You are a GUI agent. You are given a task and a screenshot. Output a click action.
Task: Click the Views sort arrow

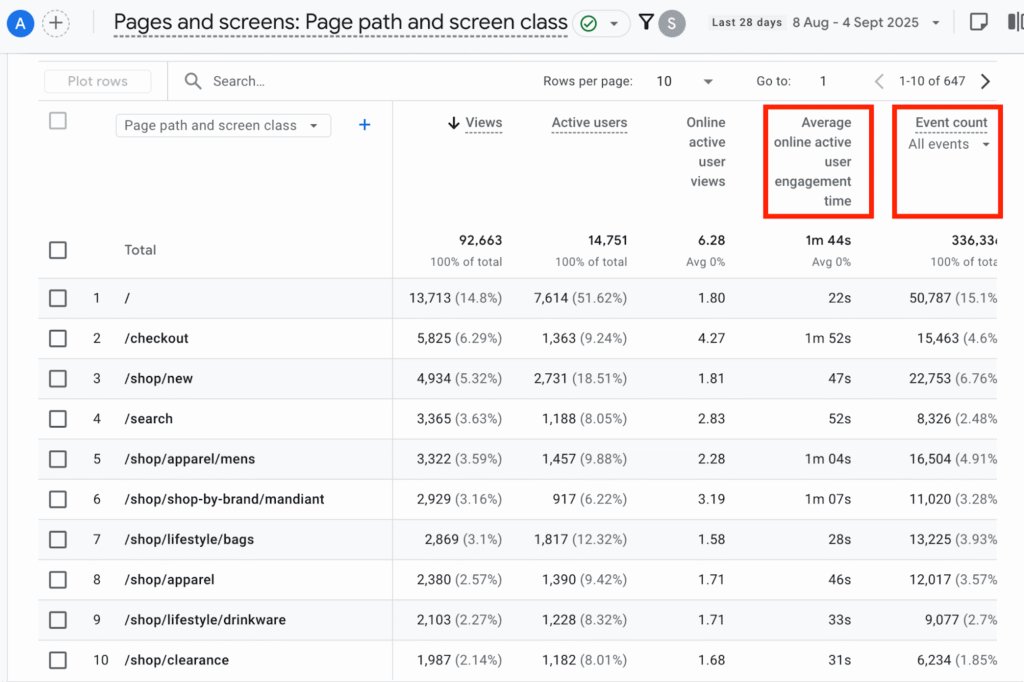tap(454, 123)
